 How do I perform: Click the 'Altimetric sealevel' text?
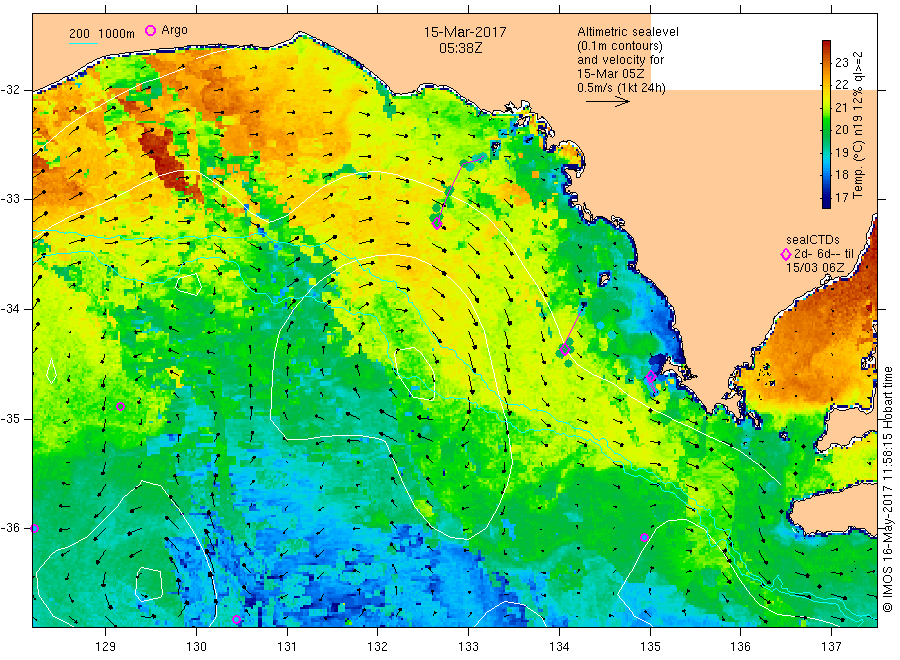click(628, 32)
